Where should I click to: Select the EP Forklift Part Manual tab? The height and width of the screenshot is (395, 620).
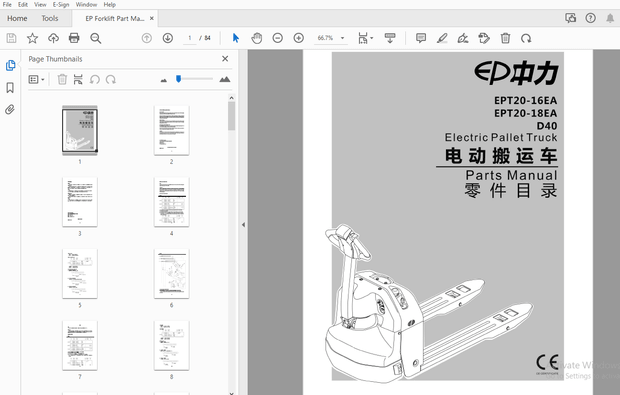pyautogui.click(x=115, y=18)
